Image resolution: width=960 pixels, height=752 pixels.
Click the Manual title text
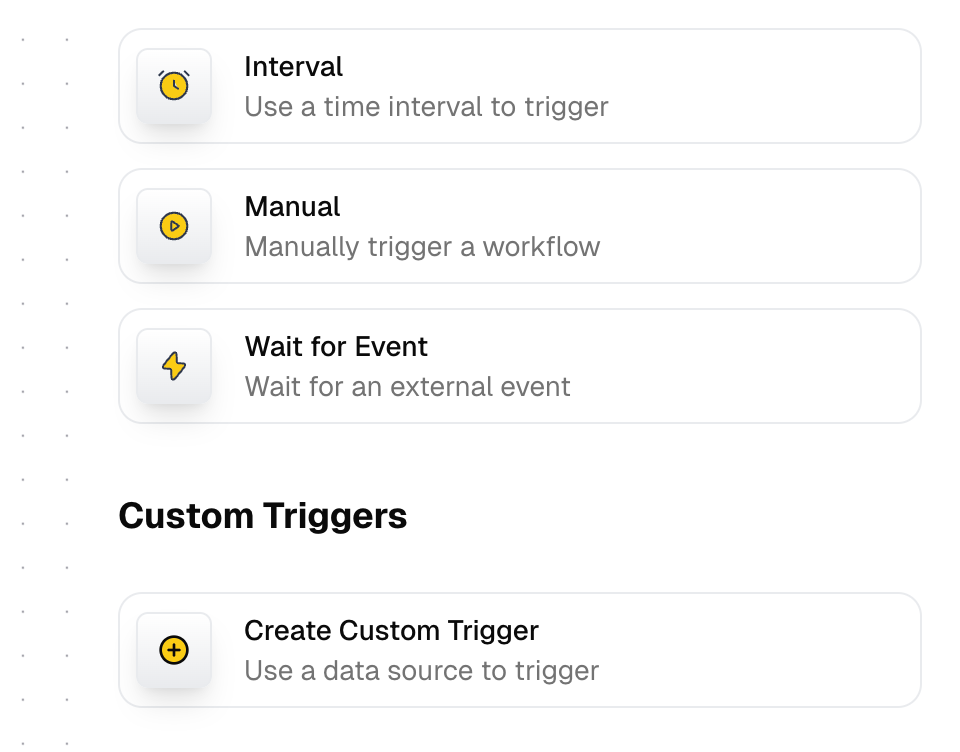pos(292,206)
